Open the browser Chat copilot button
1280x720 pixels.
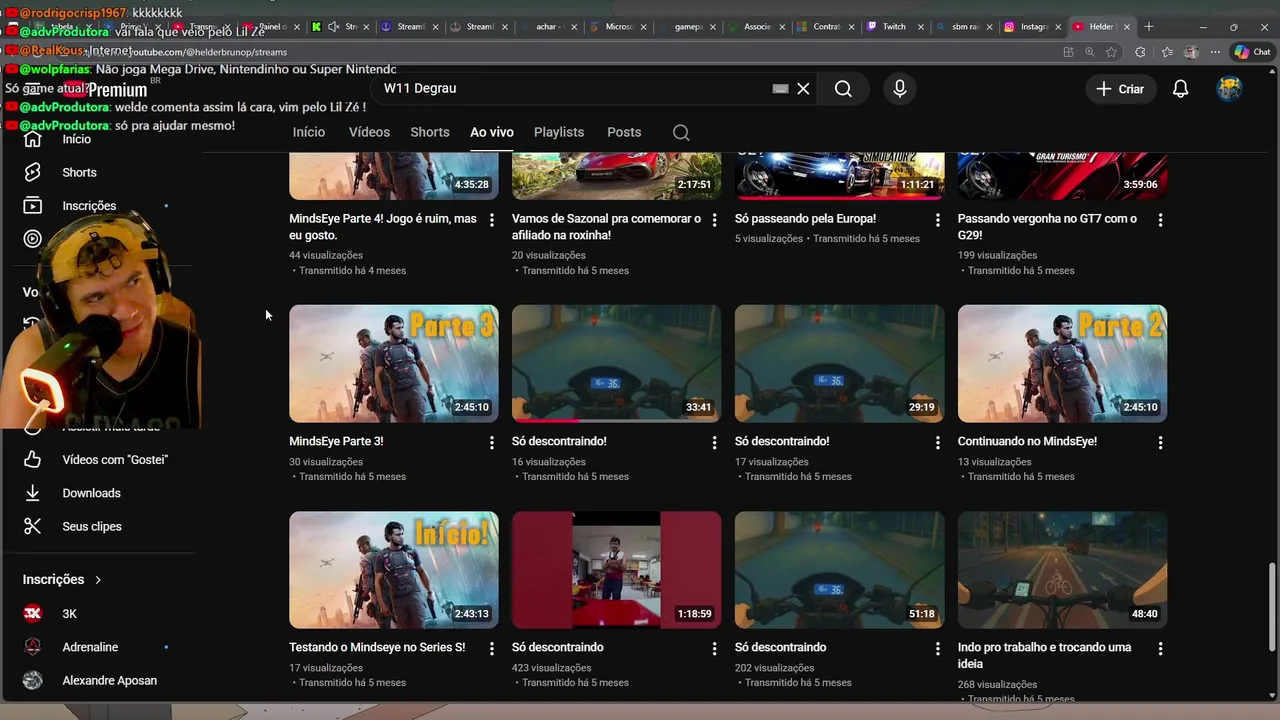[x=1252, y=52]
